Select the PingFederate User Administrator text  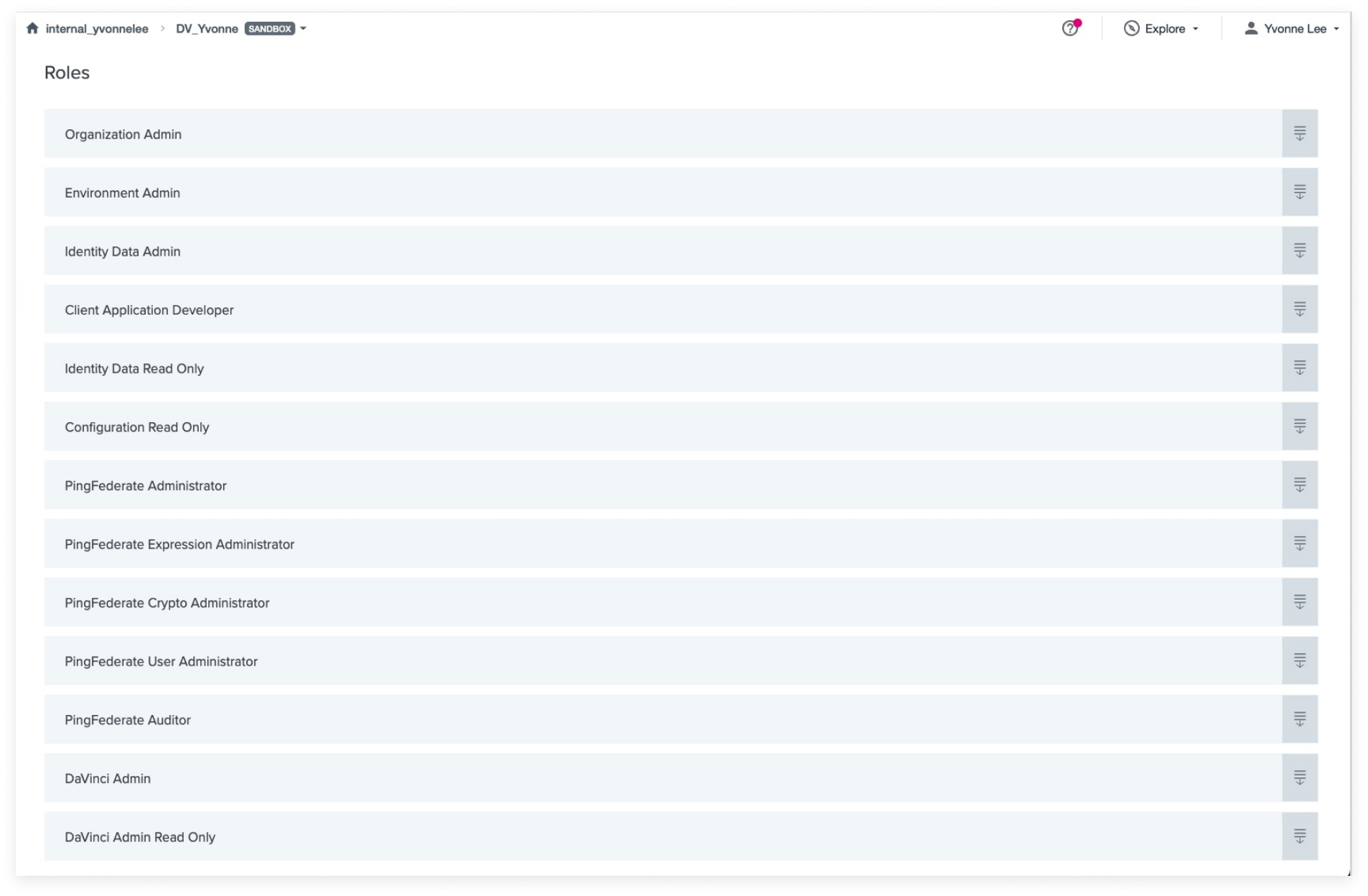[161, 662]
